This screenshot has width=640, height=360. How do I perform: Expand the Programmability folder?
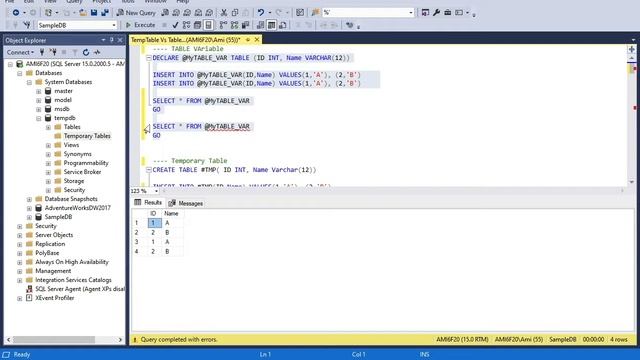coord(48,163)
